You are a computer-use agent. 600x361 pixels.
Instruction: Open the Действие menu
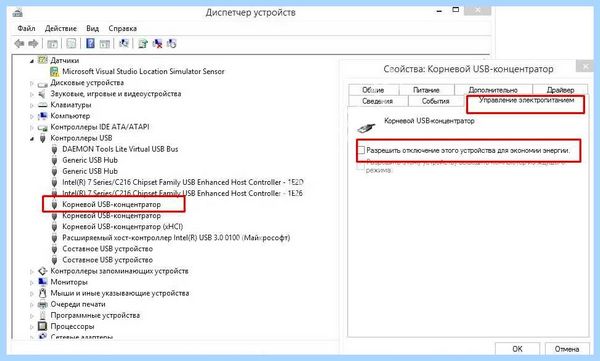(61, 28)
